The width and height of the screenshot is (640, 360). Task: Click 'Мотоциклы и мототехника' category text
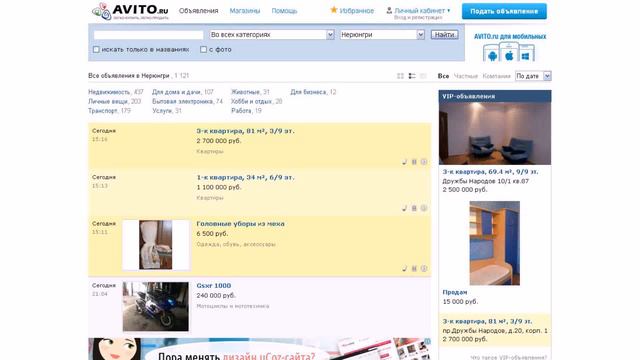[233, 306]
